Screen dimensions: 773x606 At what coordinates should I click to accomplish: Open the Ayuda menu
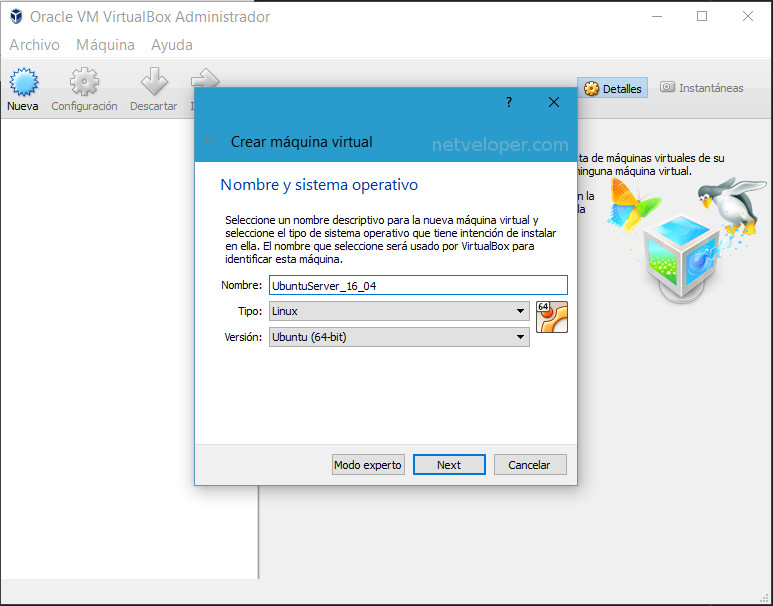coord(172,45)
